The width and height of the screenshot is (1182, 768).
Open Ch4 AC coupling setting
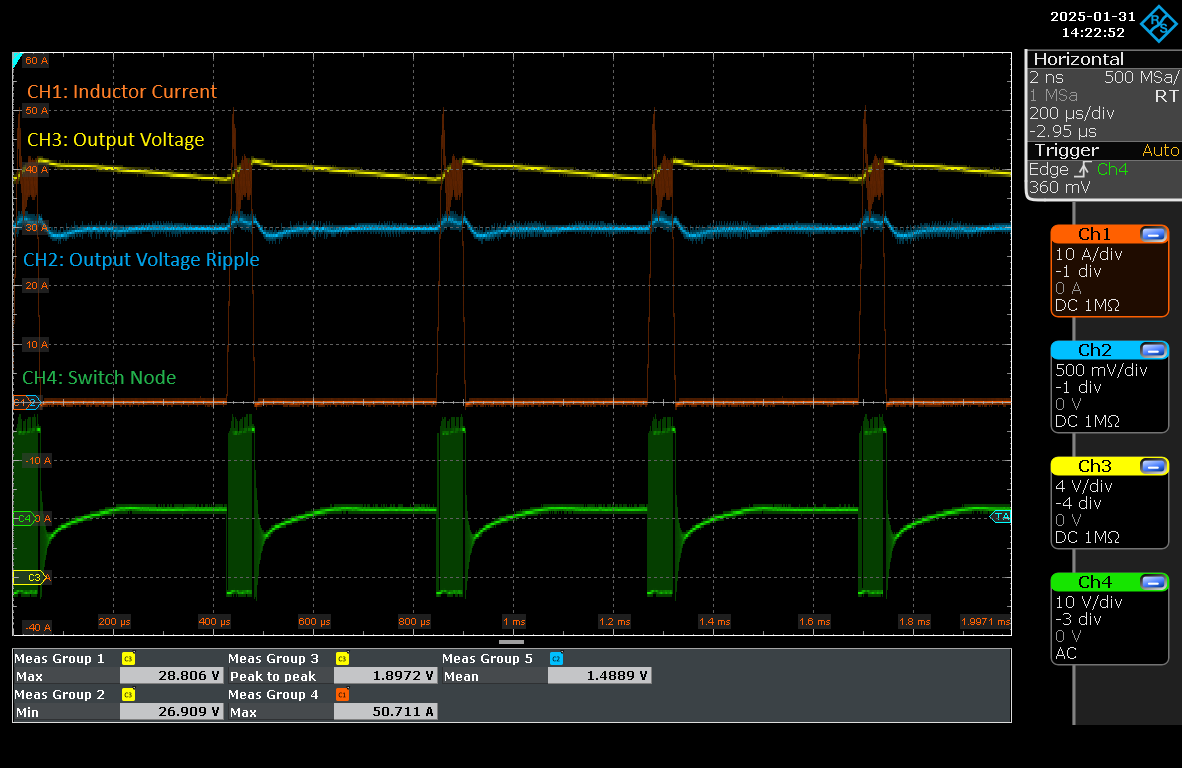[x=1066, y=653]
